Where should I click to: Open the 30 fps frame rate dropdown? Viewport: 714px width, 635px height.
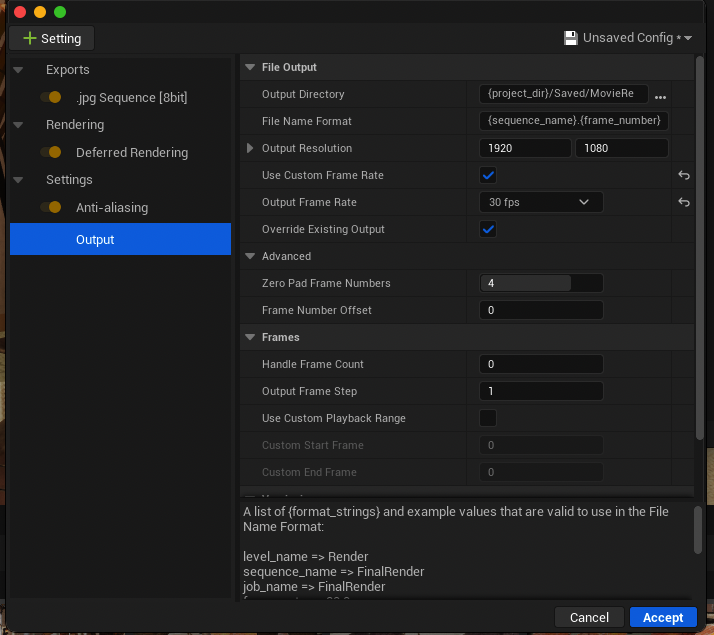coord(541,202)
